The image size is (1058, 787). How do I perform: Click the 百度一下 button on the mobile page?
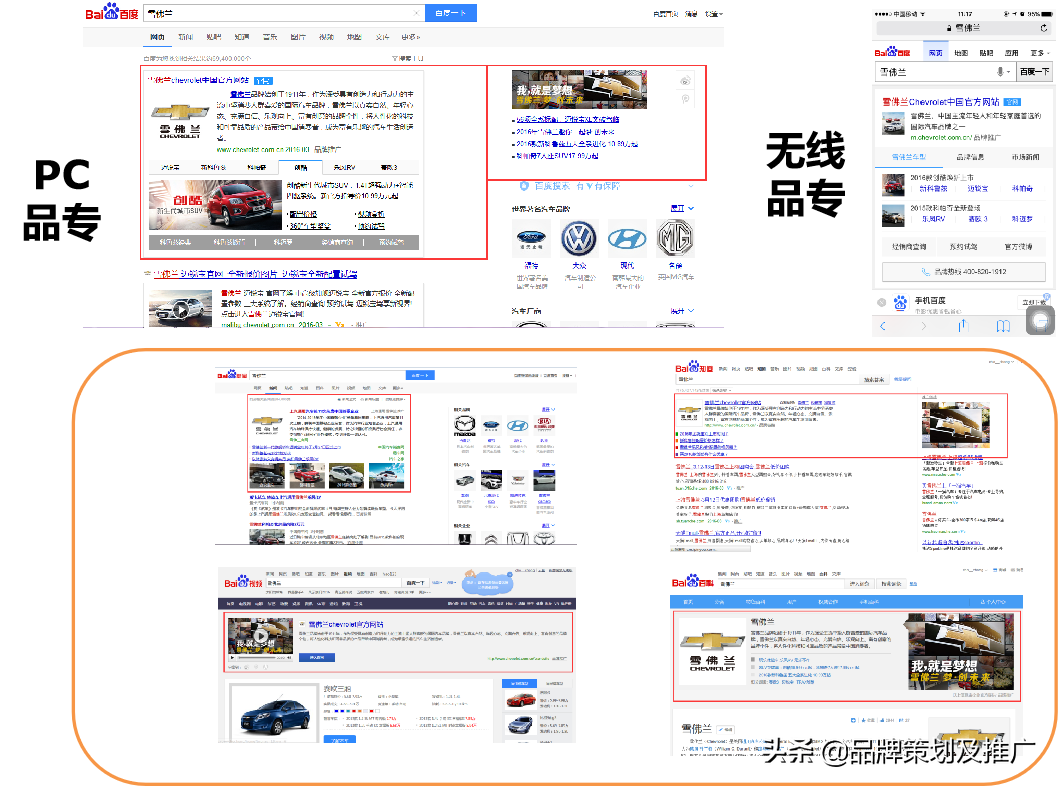pos(1034,72)
